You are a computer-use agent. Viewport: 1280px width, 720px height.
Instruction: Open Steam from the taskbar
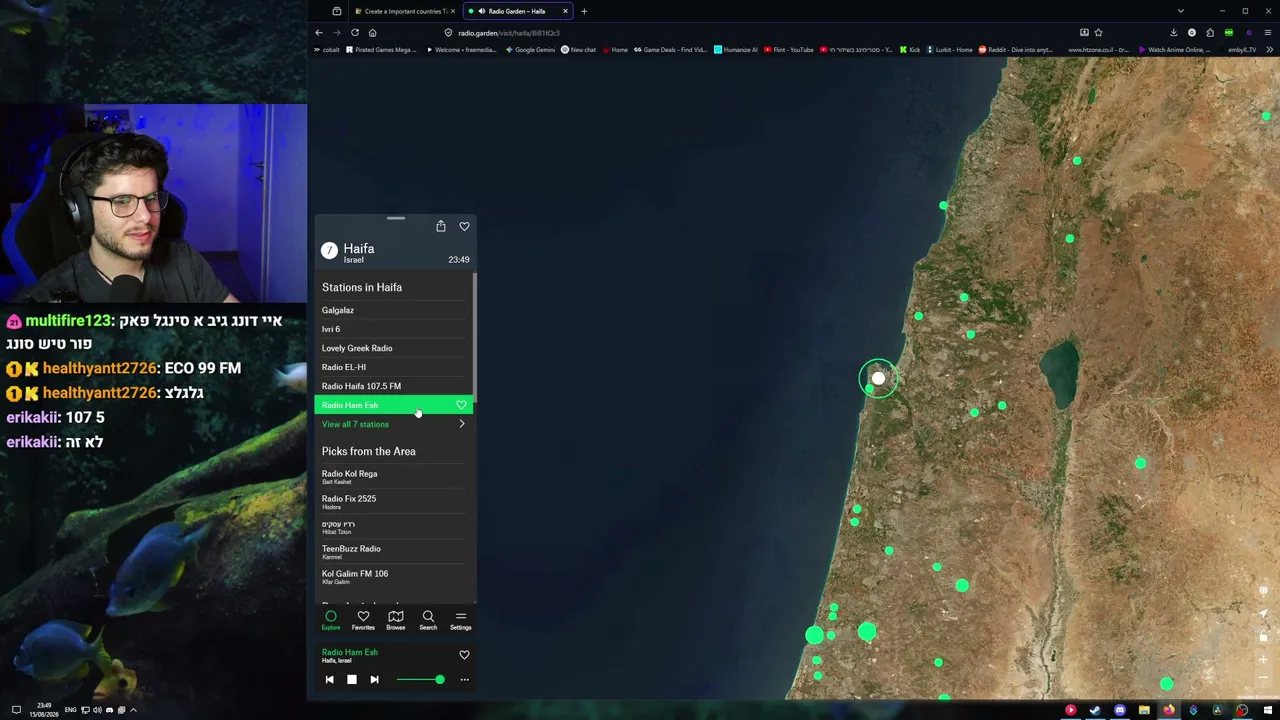tap(1095, 711)
